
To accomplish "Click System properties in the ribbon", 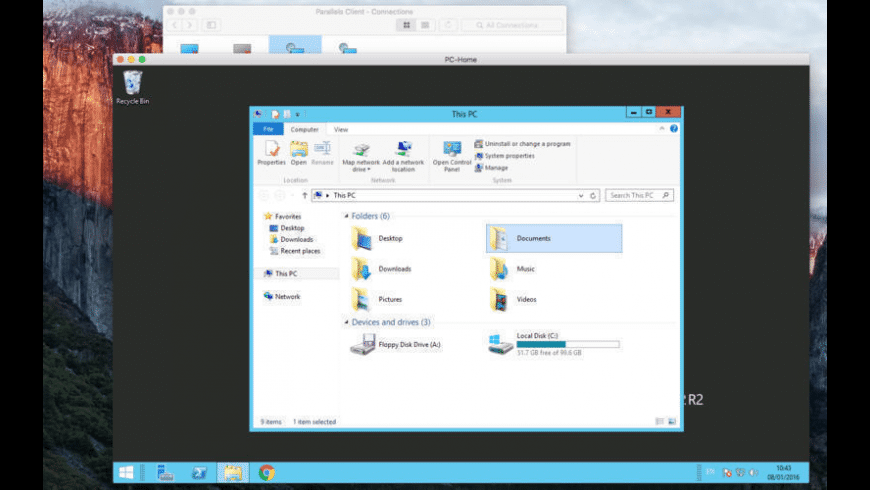I will point(504,156).
